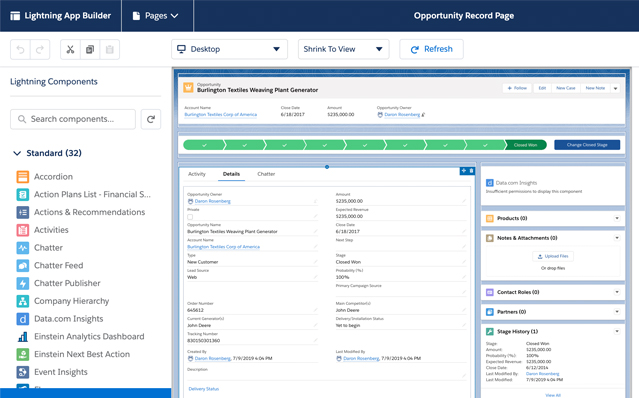This screenshot has width=639, height=398.
Task: Click the move component handle icon on tabs
Action: [464, 171]
